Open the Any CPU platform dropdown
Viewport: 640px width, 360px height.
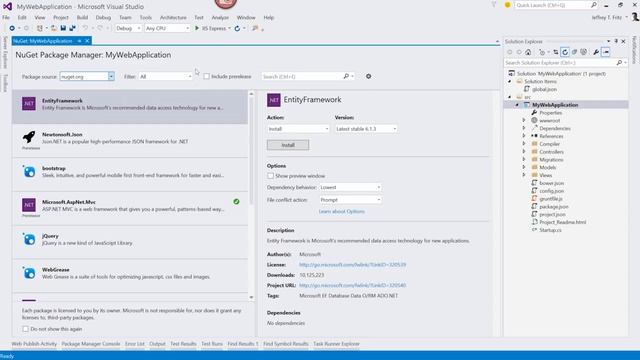167,28
